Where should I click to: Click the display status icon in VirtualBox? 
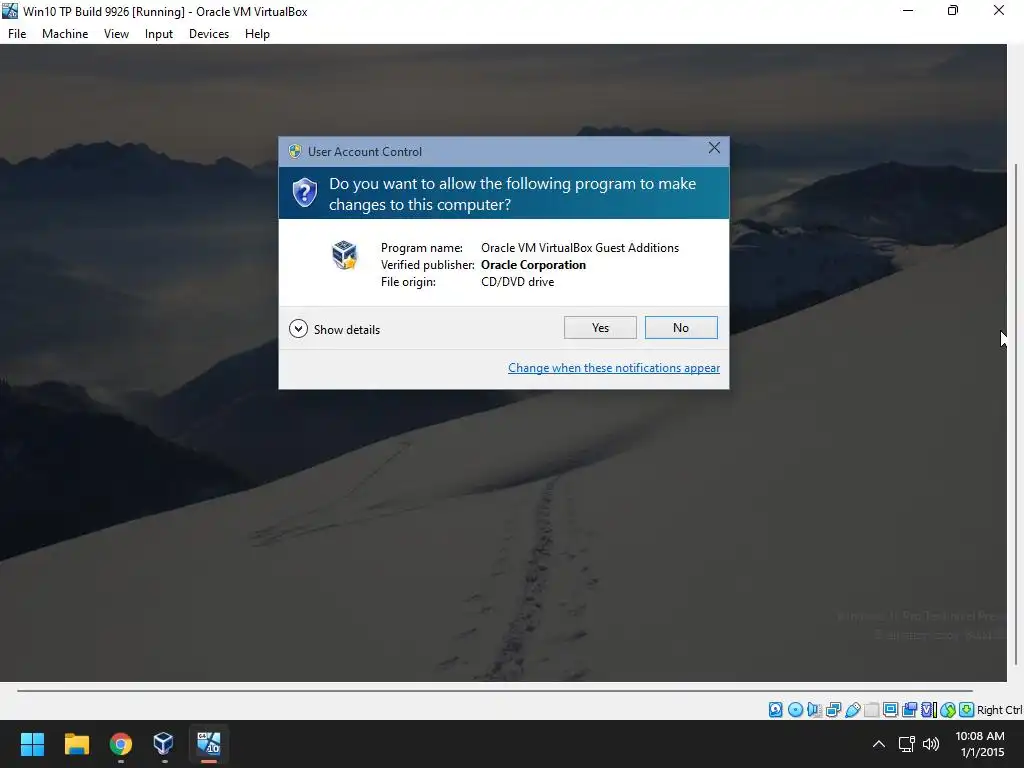point(890,710)
